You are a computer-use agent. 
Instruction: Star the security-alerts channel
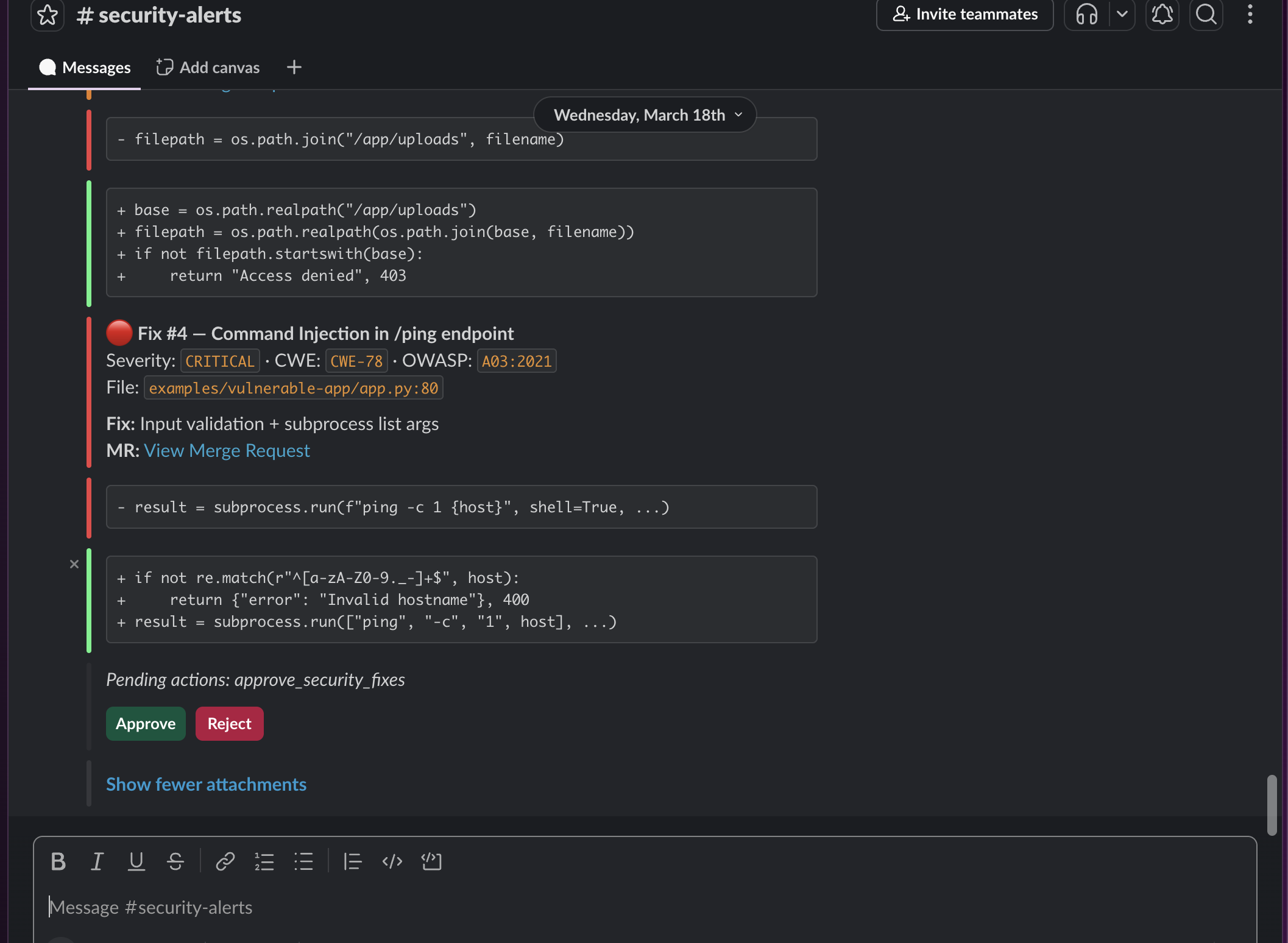tap(48, 15)
